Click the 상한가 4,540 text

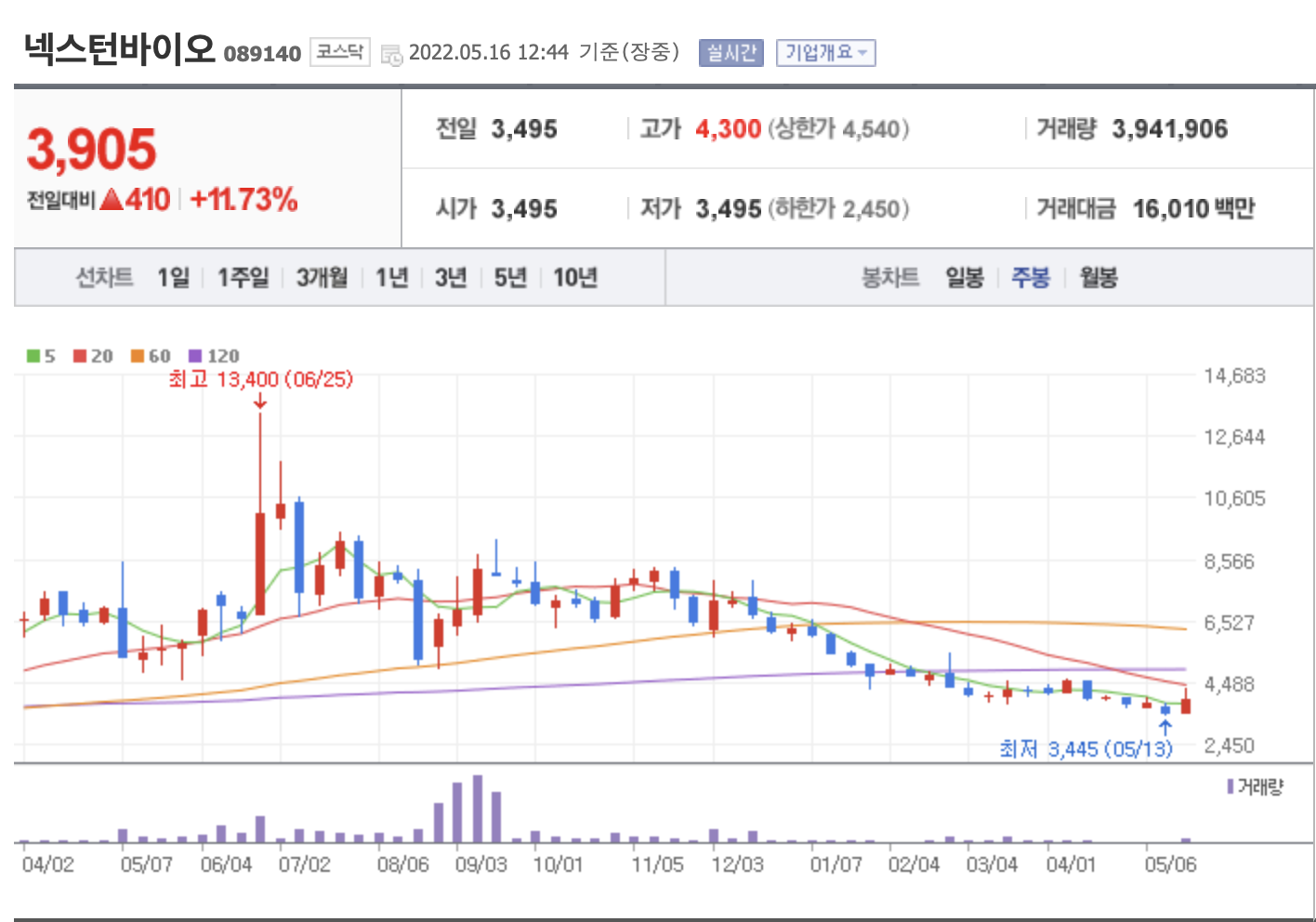point(838,129)
